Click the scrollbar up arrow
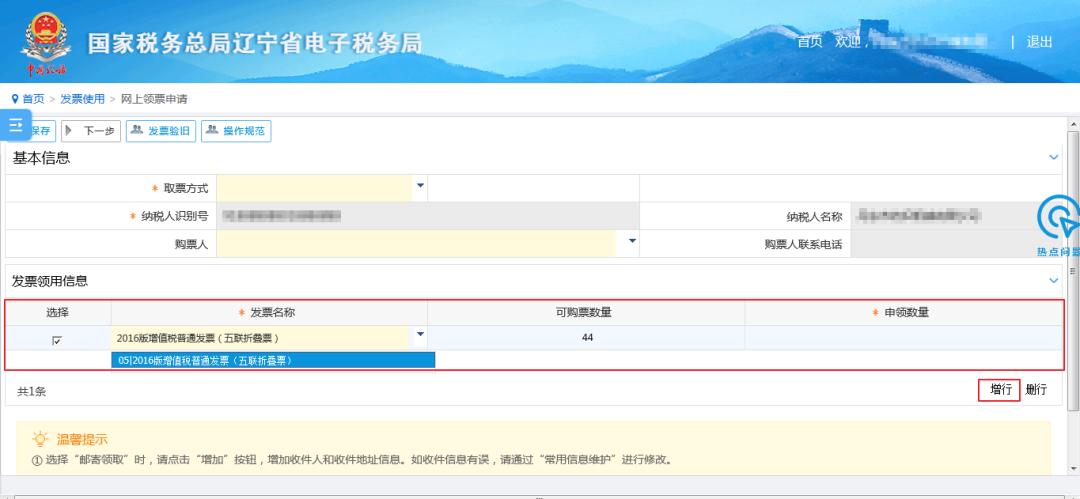Screen dimensions: 1080x499 click(x=1073, y=122)
